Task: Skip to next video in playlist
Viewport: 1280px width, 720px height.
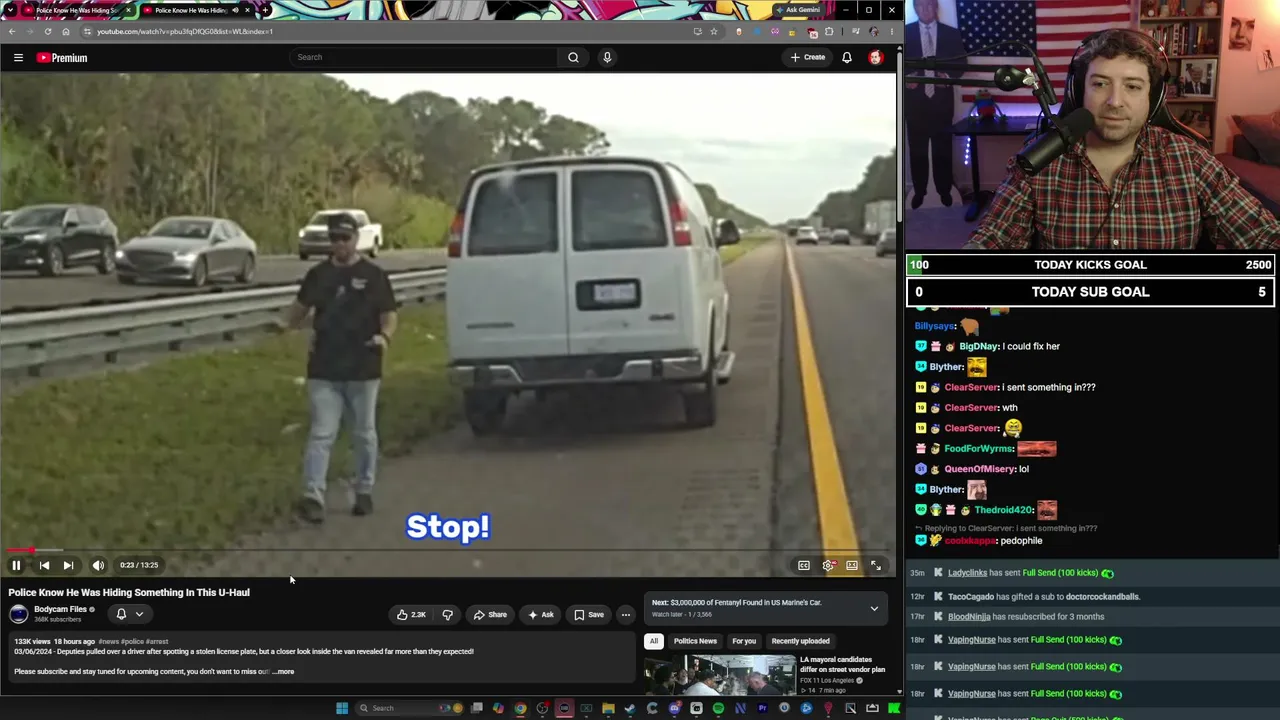Action: point(68,565)
